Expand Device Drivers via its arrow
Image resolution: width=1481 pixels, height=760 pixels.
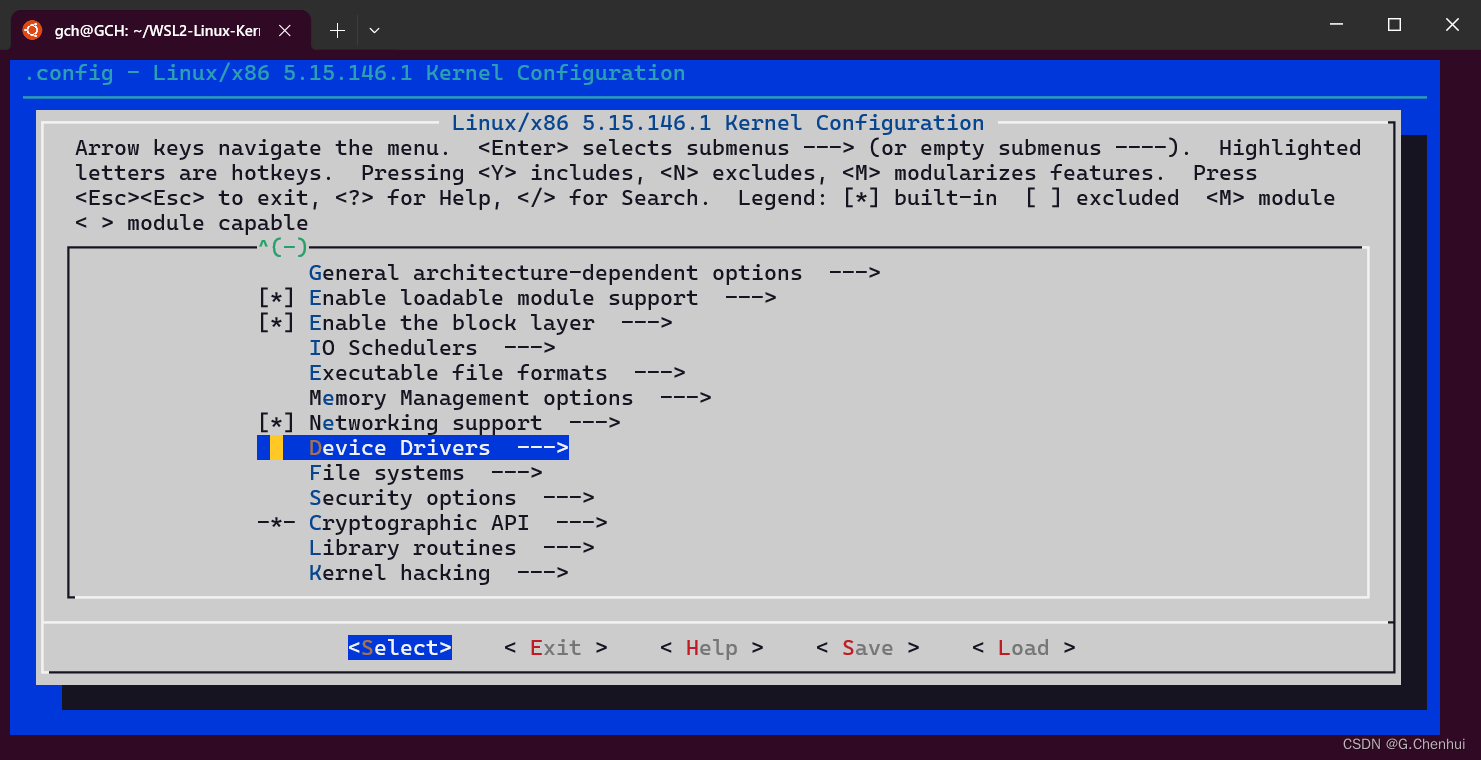pyautogui.click(x=543, y=448)
